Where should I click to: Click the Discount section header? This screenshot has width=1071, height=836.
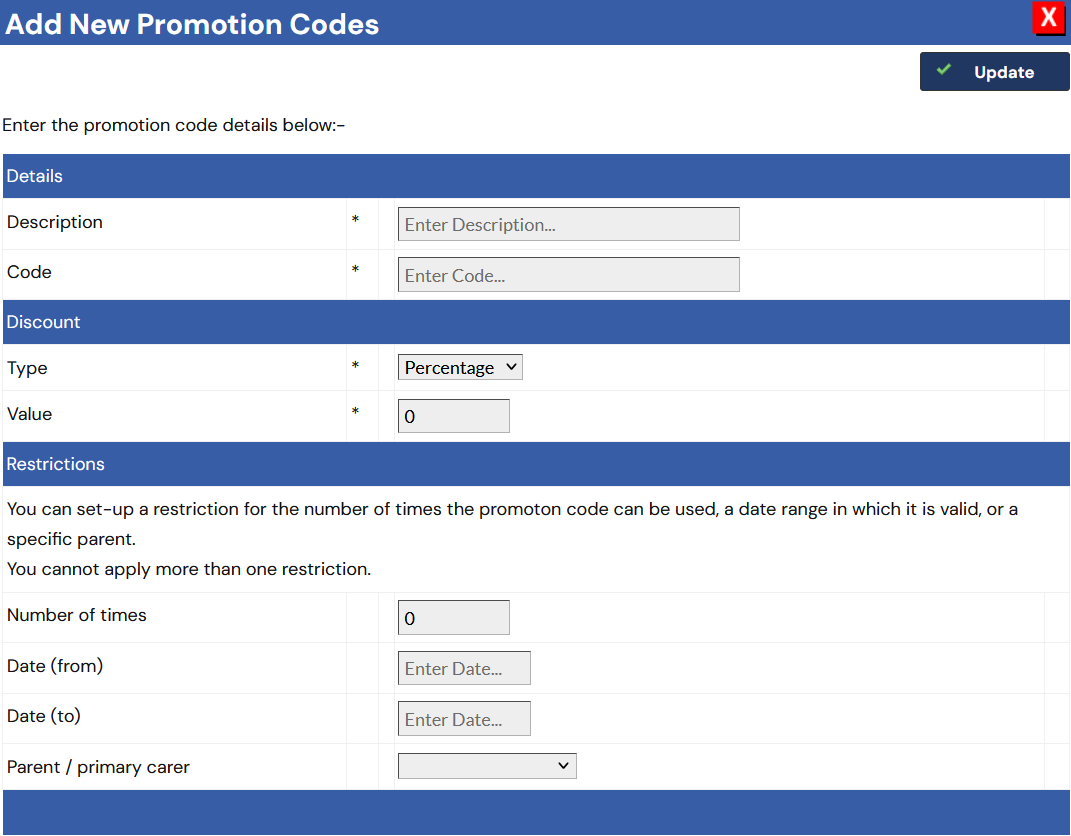click(x=44, y=322)
